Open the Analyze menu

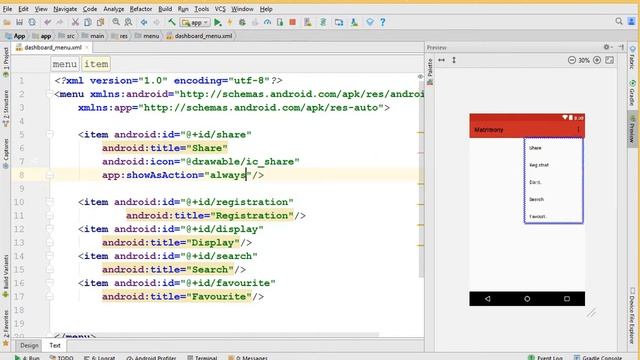pyautogui.click(x=113, y=9)
